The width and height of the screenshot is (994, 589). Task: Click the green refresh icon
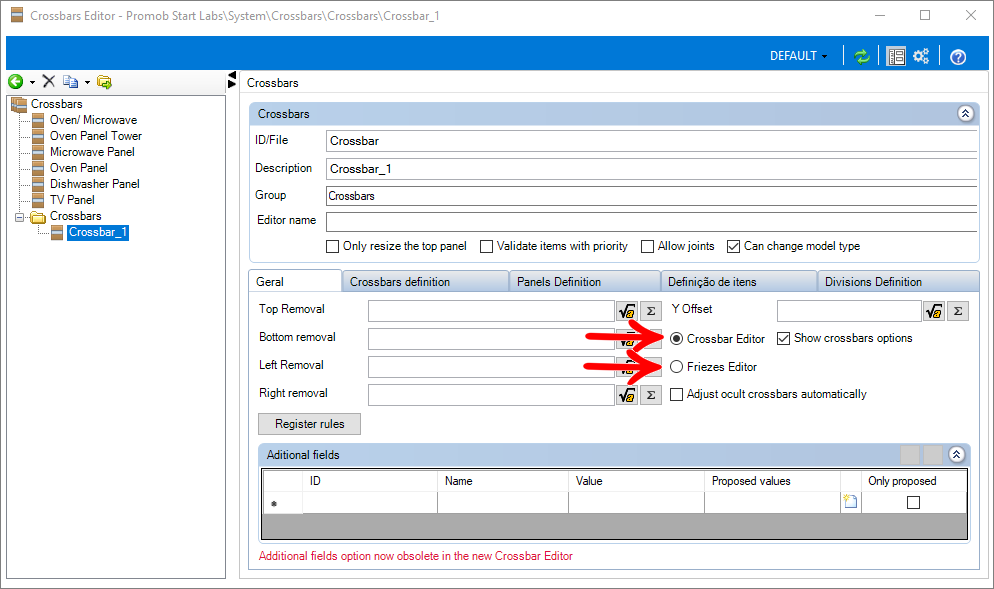[862, 56]
